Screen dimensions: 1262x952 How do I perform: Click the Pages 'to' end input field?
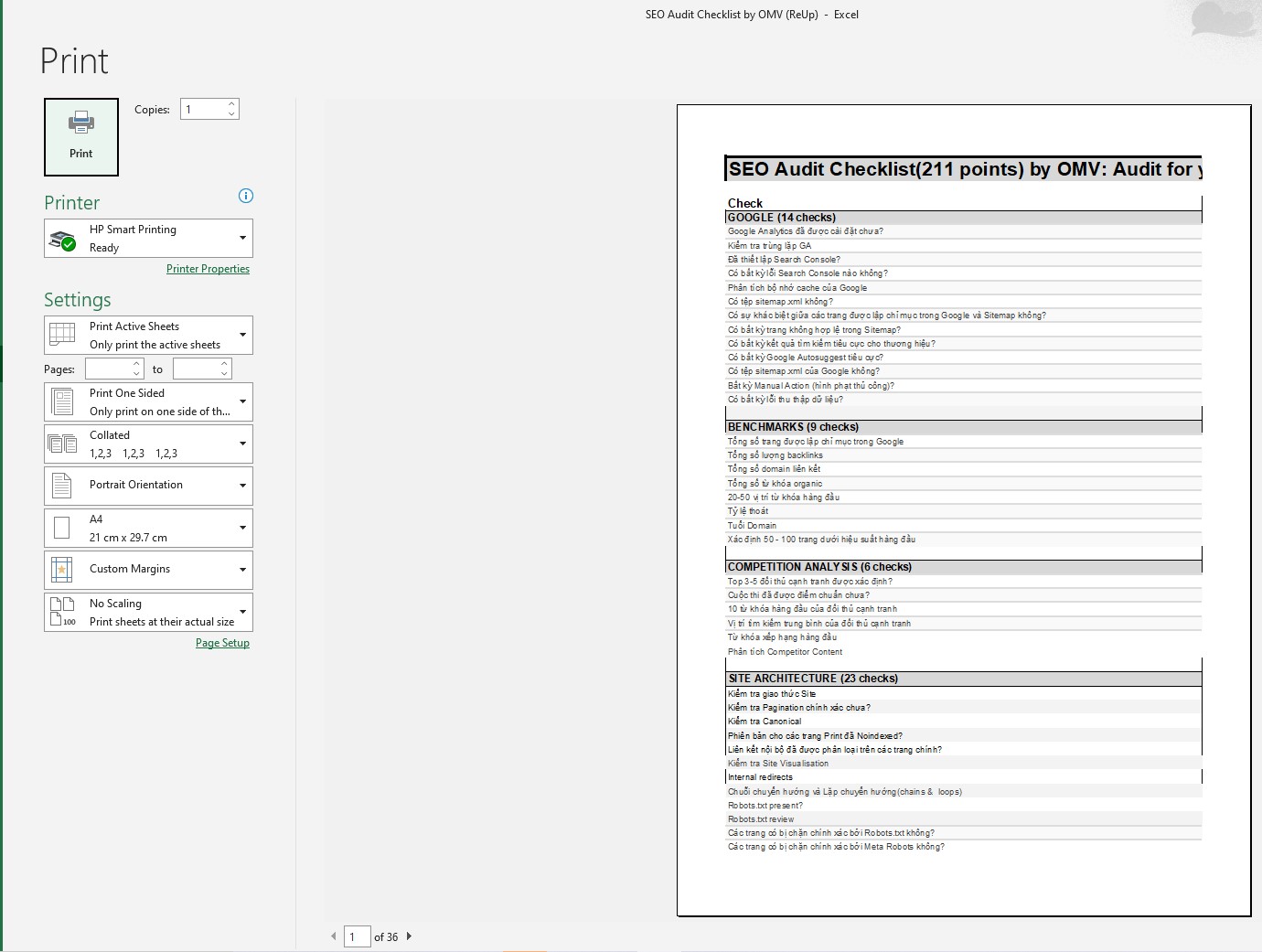coord(196,369)
